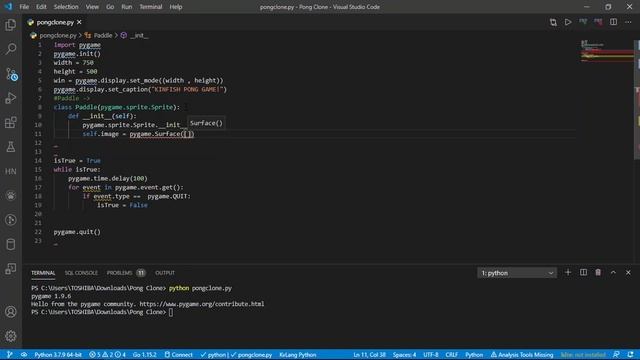Kill terminal with trash icon
Viewport: 640px width, 360px height.
coord(598,272)
